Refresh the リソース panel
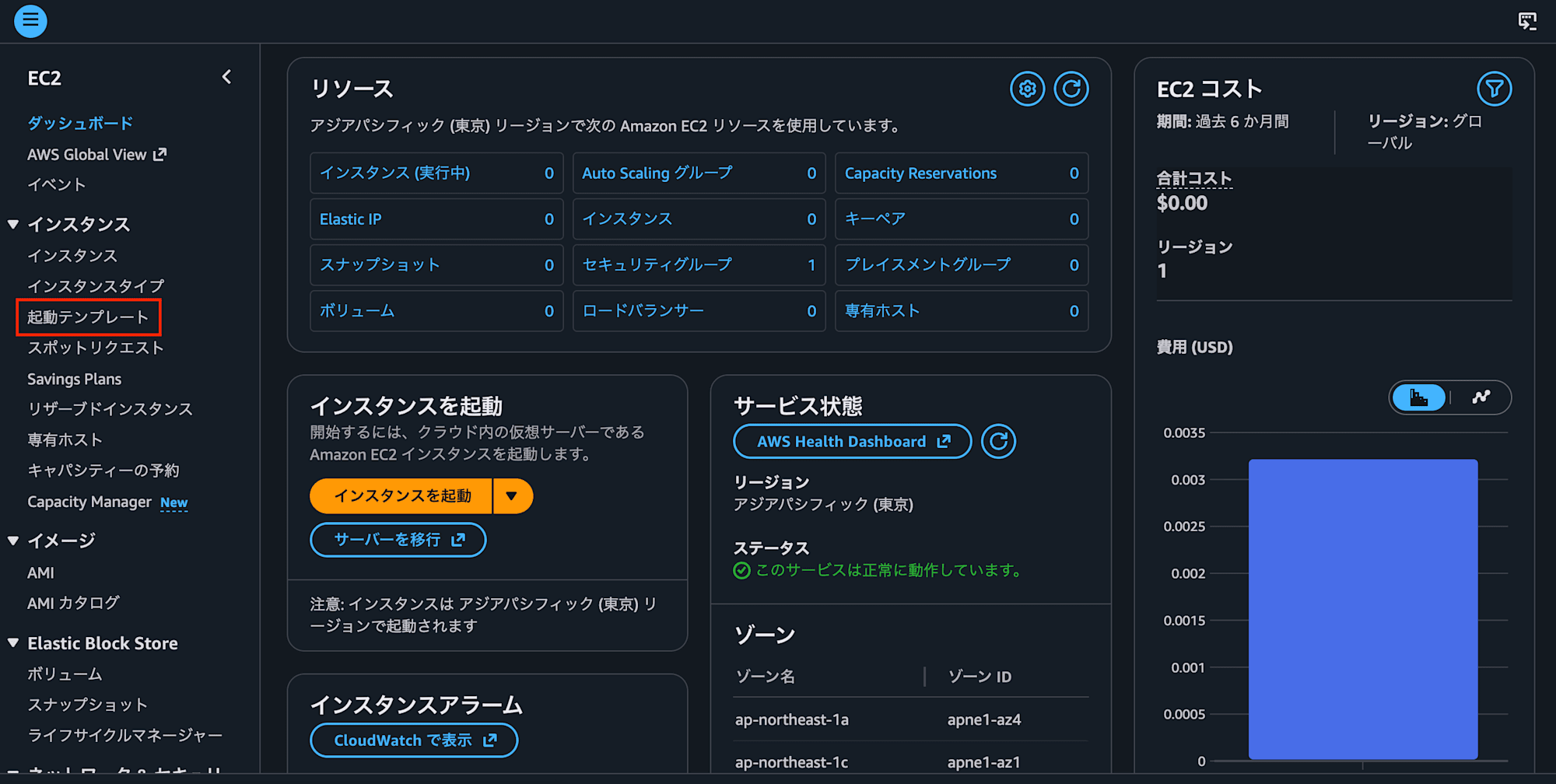Viewport: 1556px width, 784px height. click(1071, 89)
